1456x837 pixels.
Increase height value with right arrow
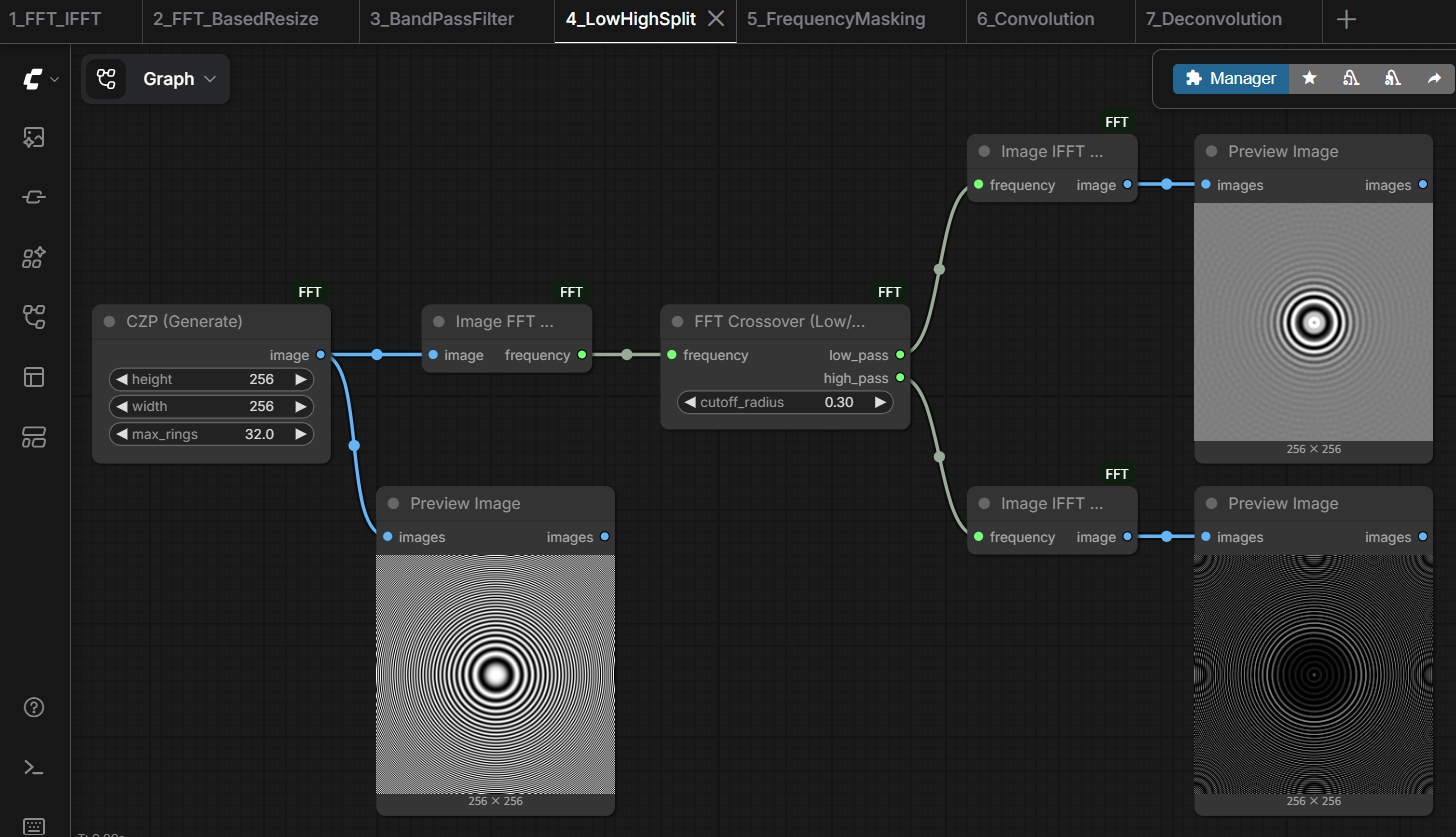coord(300,380)
